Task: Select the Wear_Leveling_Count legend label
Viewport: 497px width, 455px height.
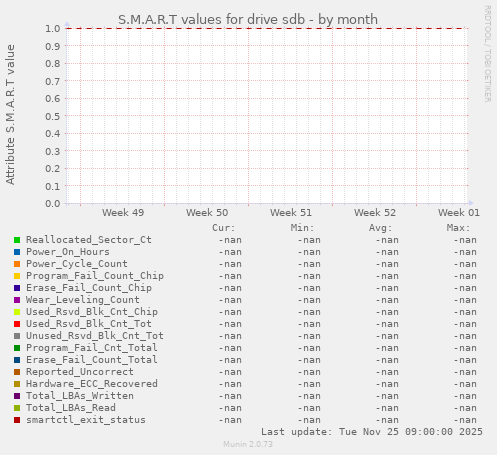Action: [83, 300]
